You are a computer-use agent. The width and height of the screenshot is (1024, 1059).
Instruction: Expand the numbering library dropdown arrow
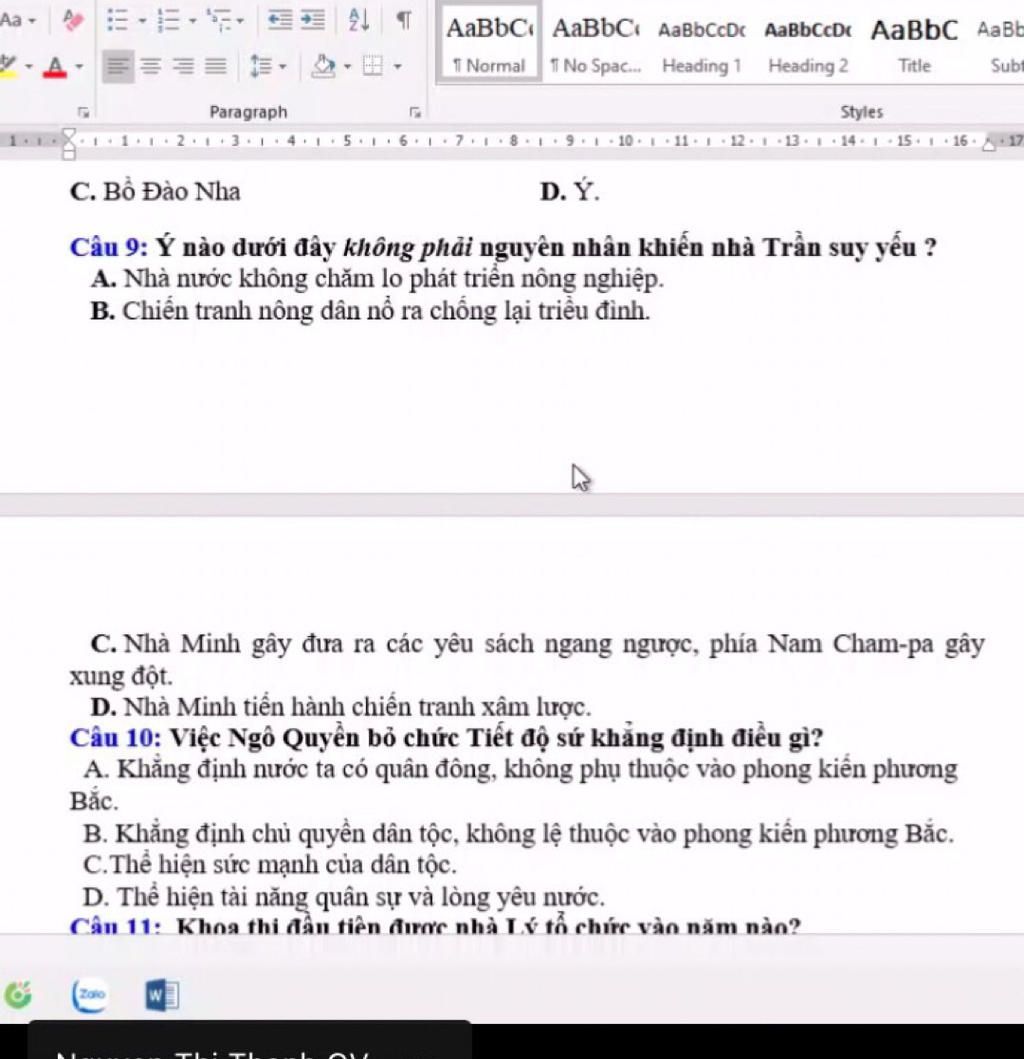[x=193, y=21]
